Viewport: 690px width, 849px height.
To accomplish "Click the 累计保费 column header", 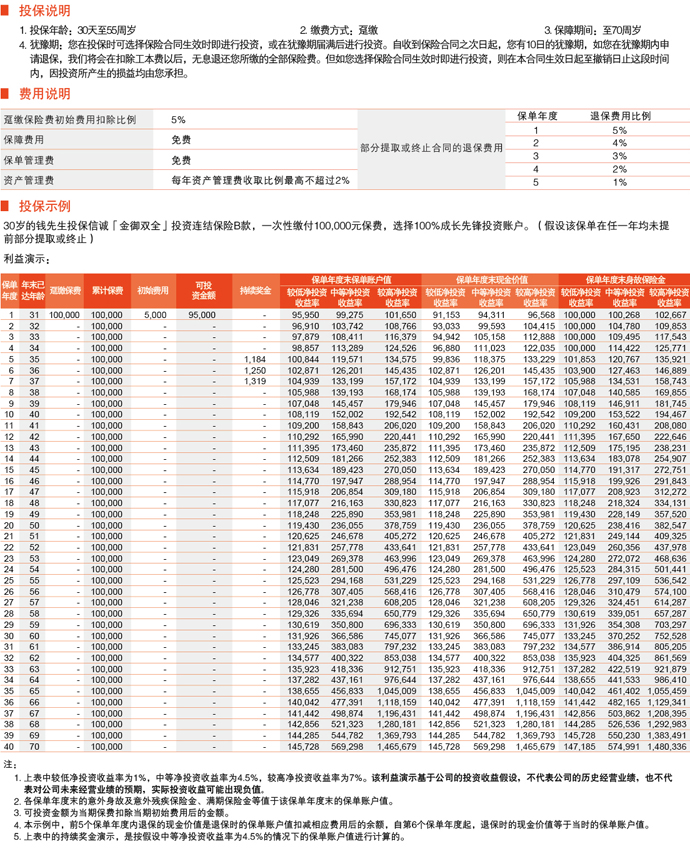I will (x=107, y=290).
